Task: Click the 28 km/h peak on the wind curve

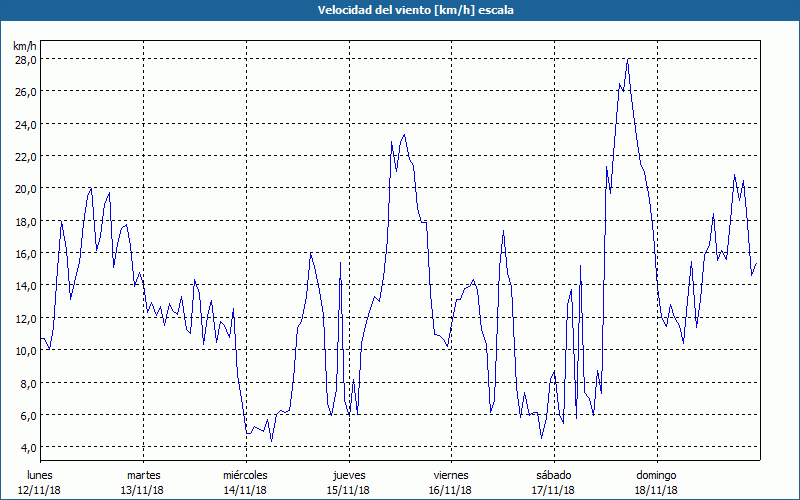Action: click(x=628, y=60)
